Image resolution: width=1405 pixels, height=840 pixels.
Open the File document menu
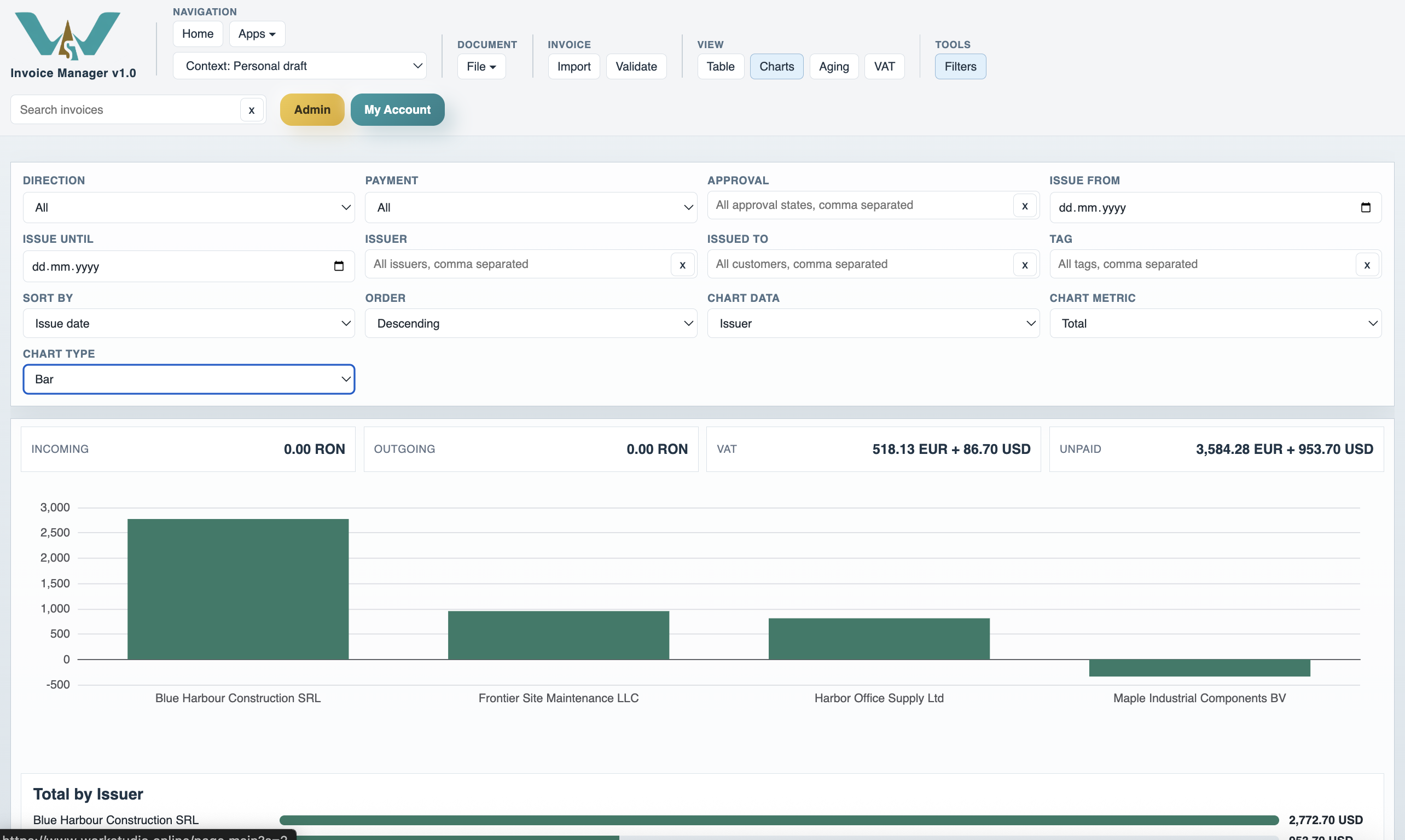click(x=481, y=66)
